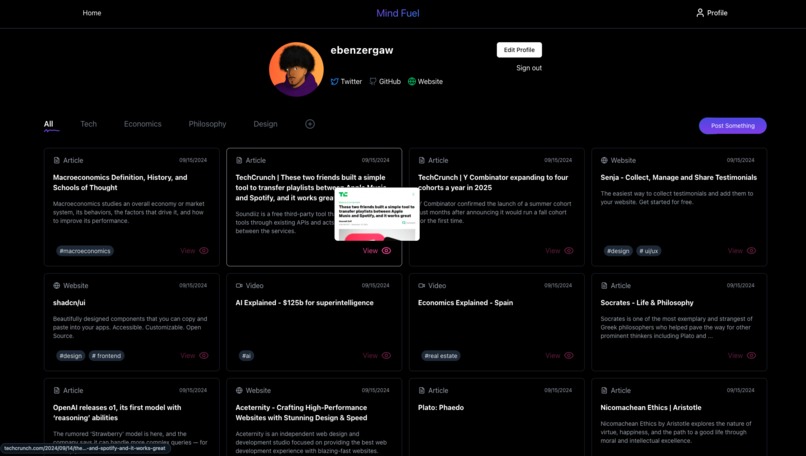Click globe icon on shadcn/ui card
The width and height of the screenshot is (806, 456).
coord(57,285)
